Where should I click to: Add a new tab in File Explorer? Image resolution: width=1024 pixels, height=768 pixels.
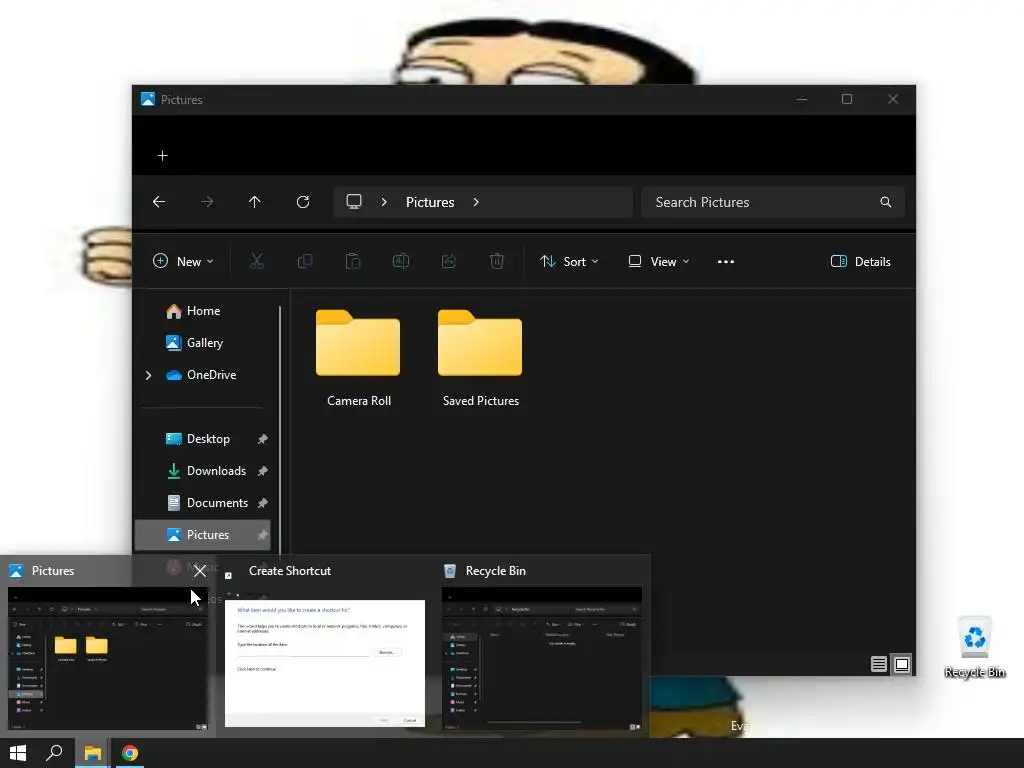pos(163,155)
